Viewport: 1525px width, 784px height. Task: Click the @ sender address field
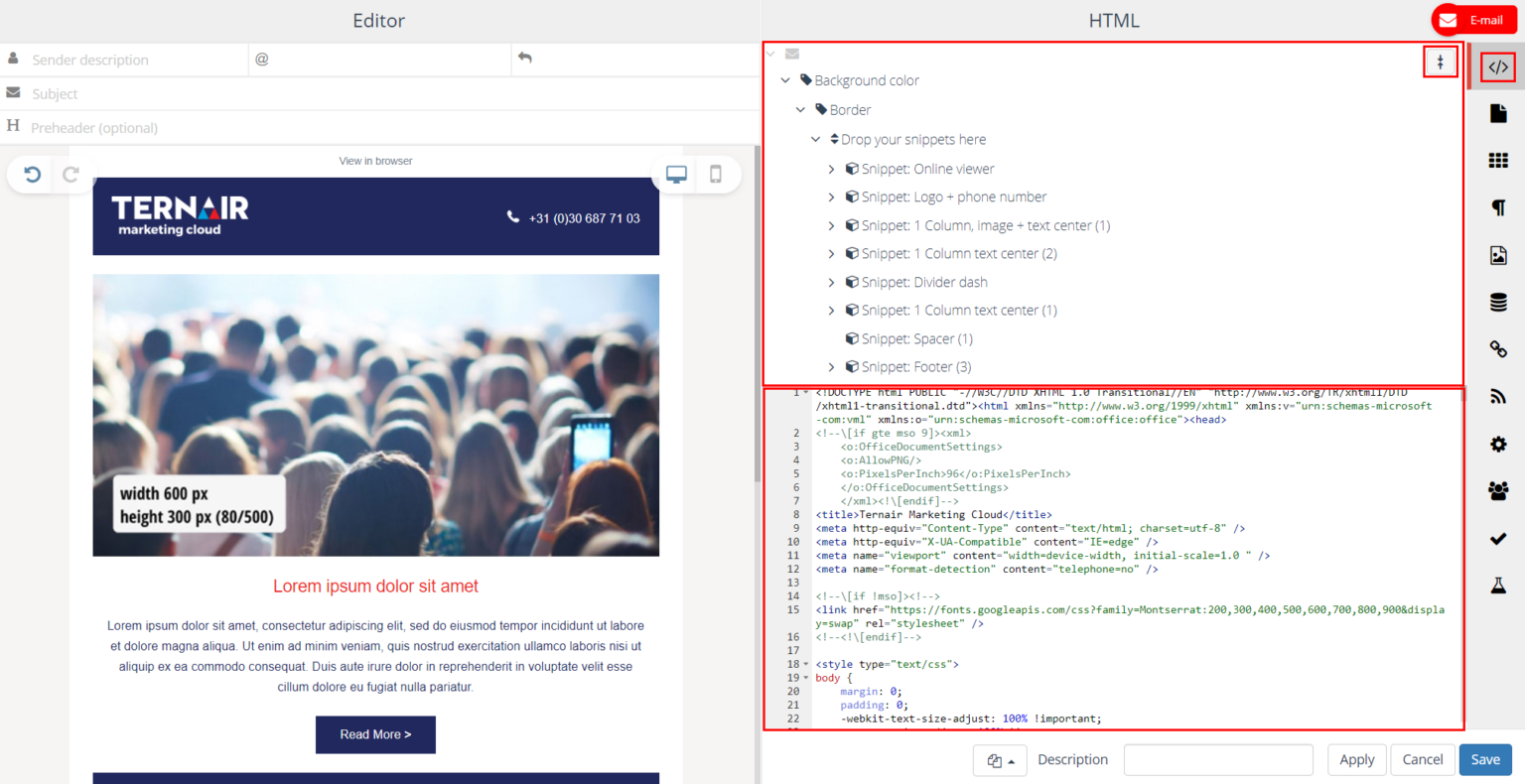pyautogui.click(x=379, y=60)
